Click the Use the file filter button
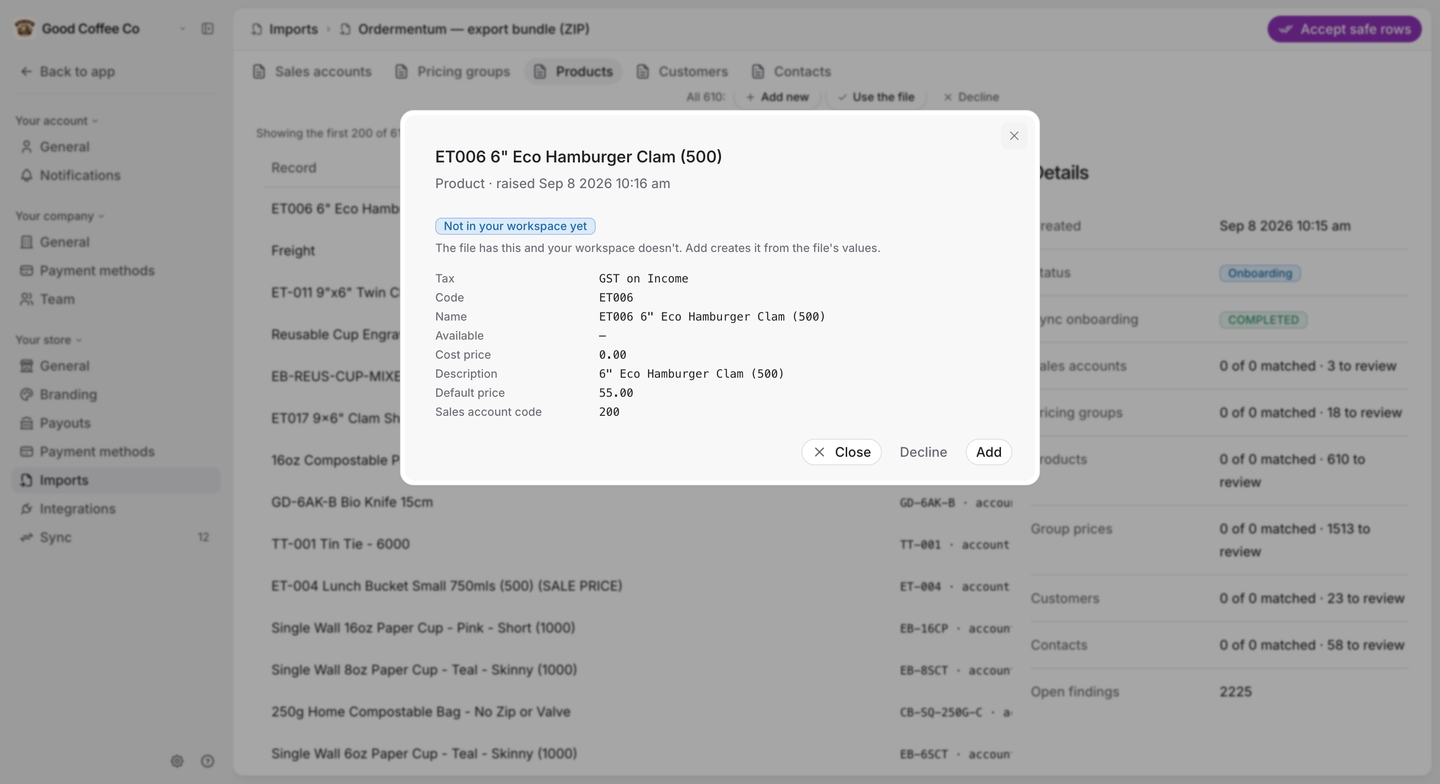The height and width of the screenshot is (784, 1440). 876,97
